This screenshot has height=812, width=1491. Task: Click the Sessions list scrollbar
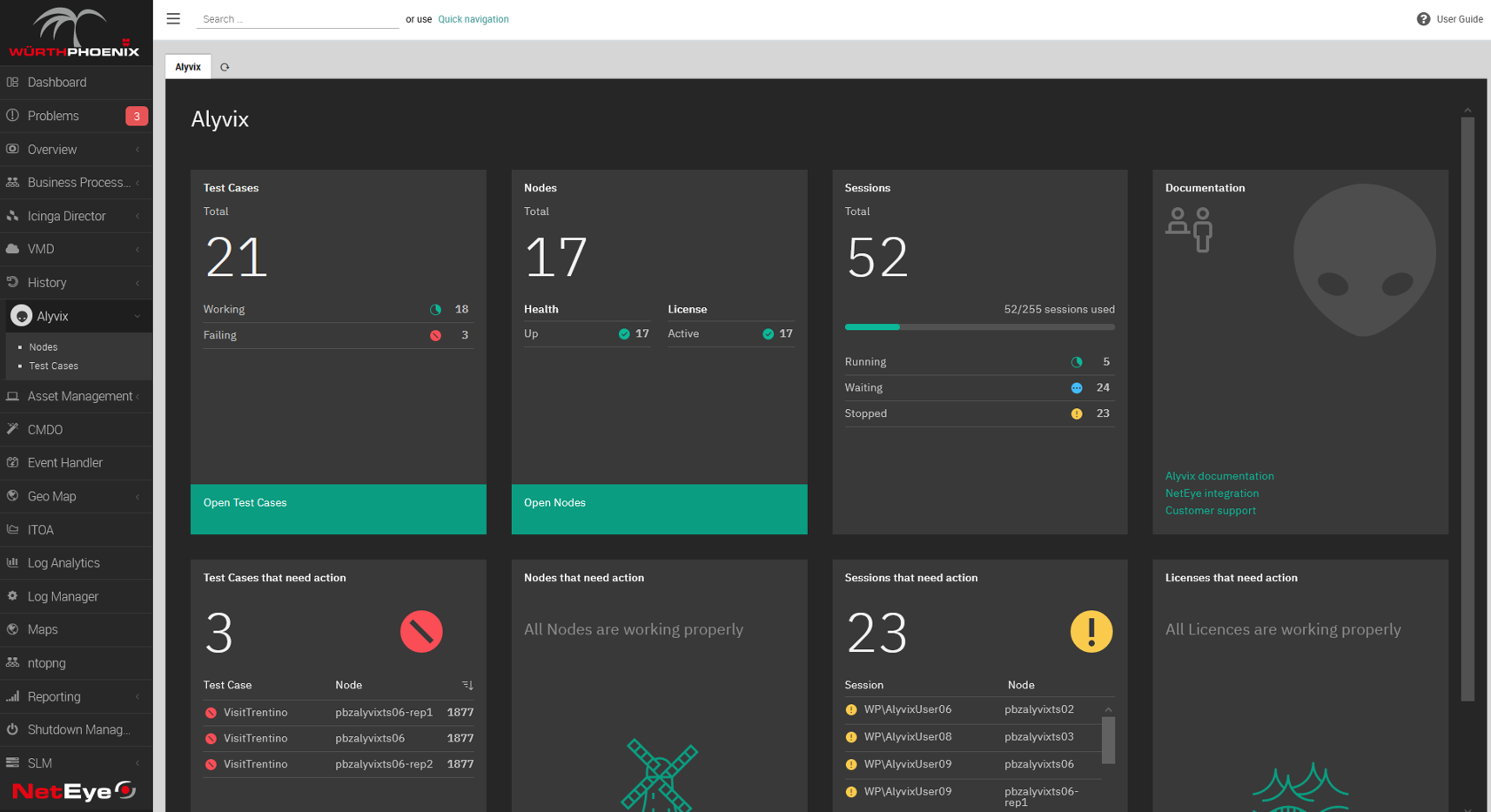tap(1108, 740)
